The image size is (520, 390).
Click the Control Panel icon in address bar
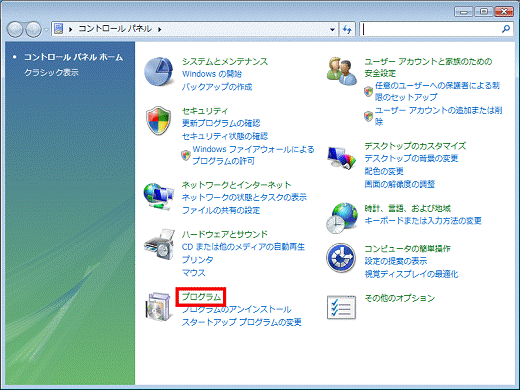click(x=59, y=29)
